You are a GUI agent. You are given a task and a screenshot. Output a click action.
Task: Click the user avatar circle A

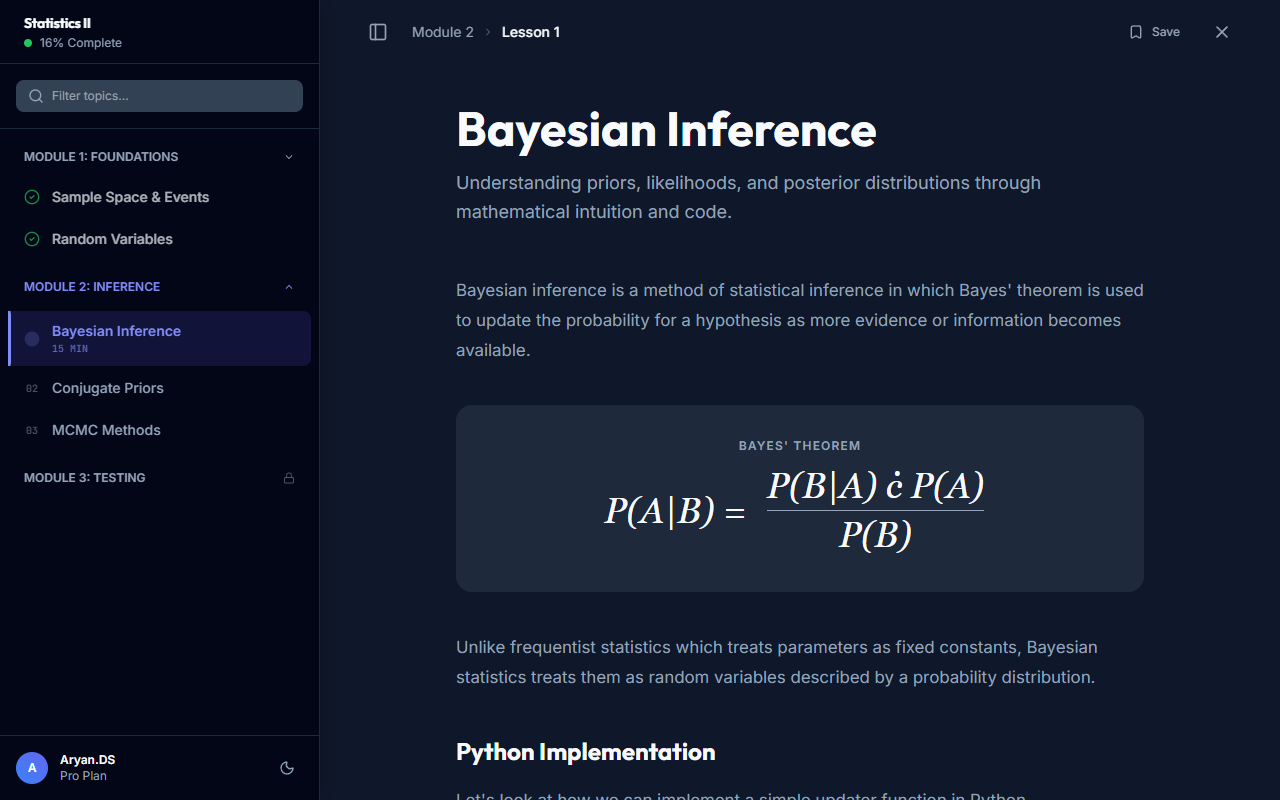point(32,768)
